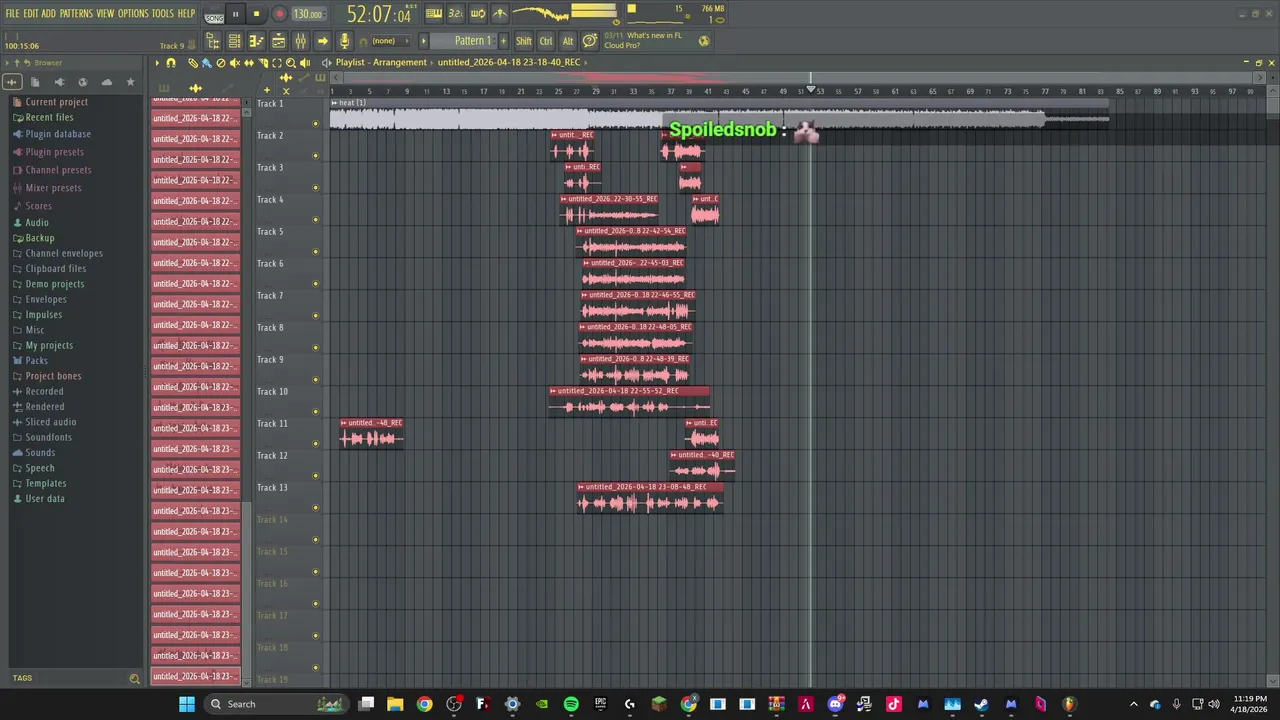Image resolution: width=1280 pixels, height=720 pixels.
Task: Open the Options menu
Action: click(x=133, y=14)
